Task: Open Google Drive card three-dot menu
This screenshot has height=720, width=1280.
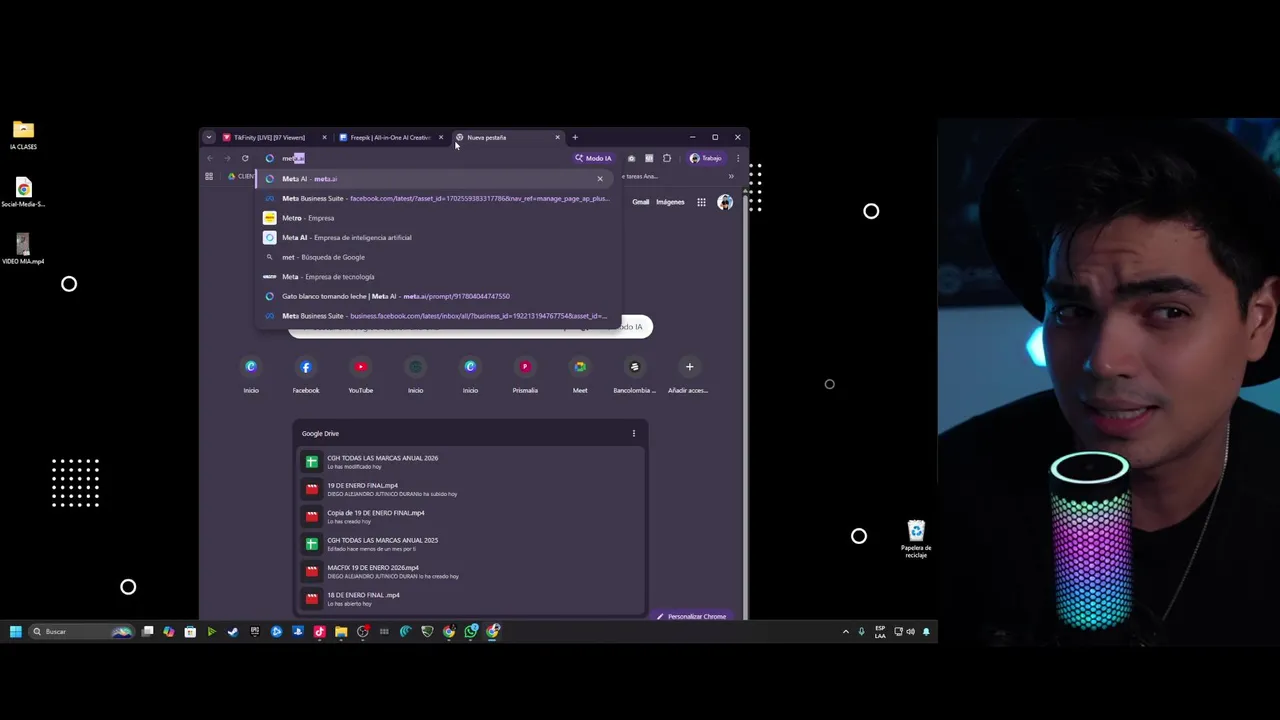Action: [x=634, y=433]
